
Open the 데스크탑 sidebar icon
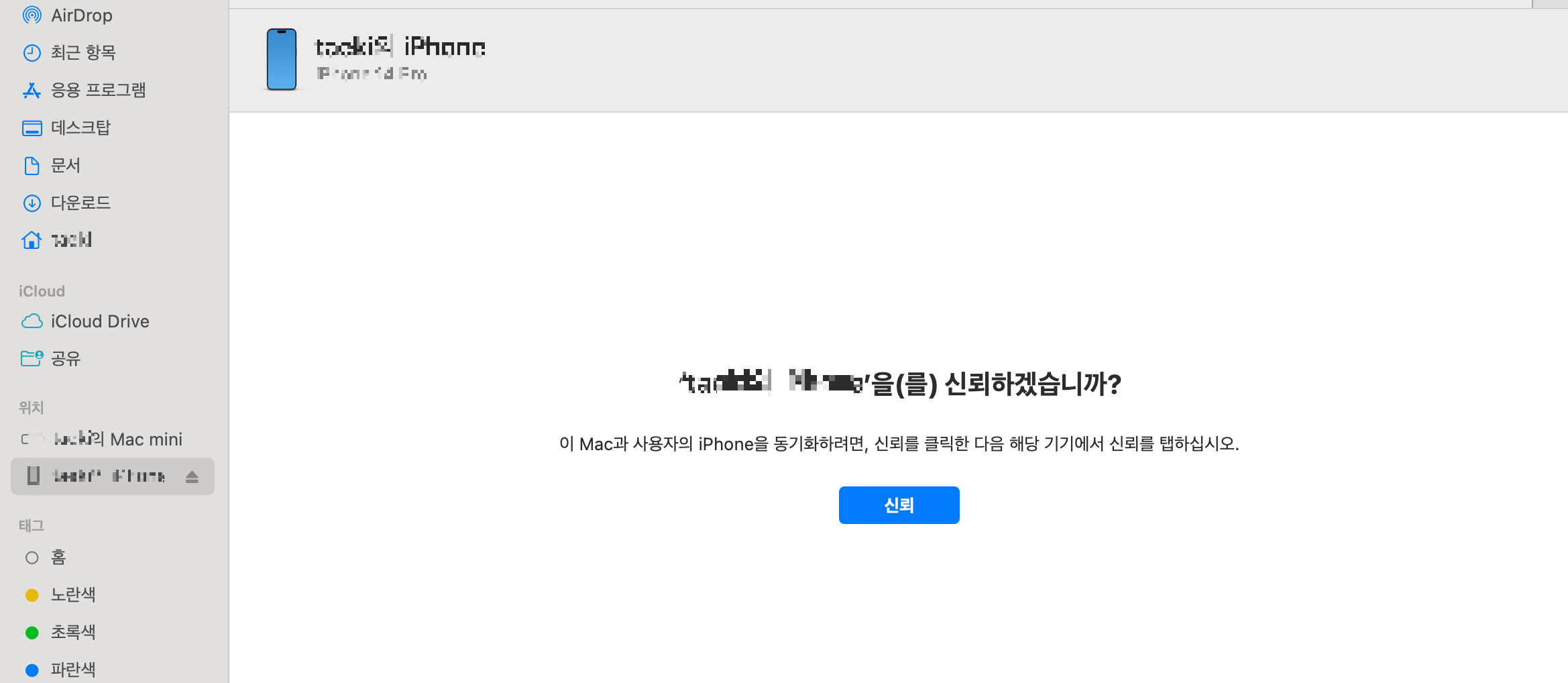32,127
